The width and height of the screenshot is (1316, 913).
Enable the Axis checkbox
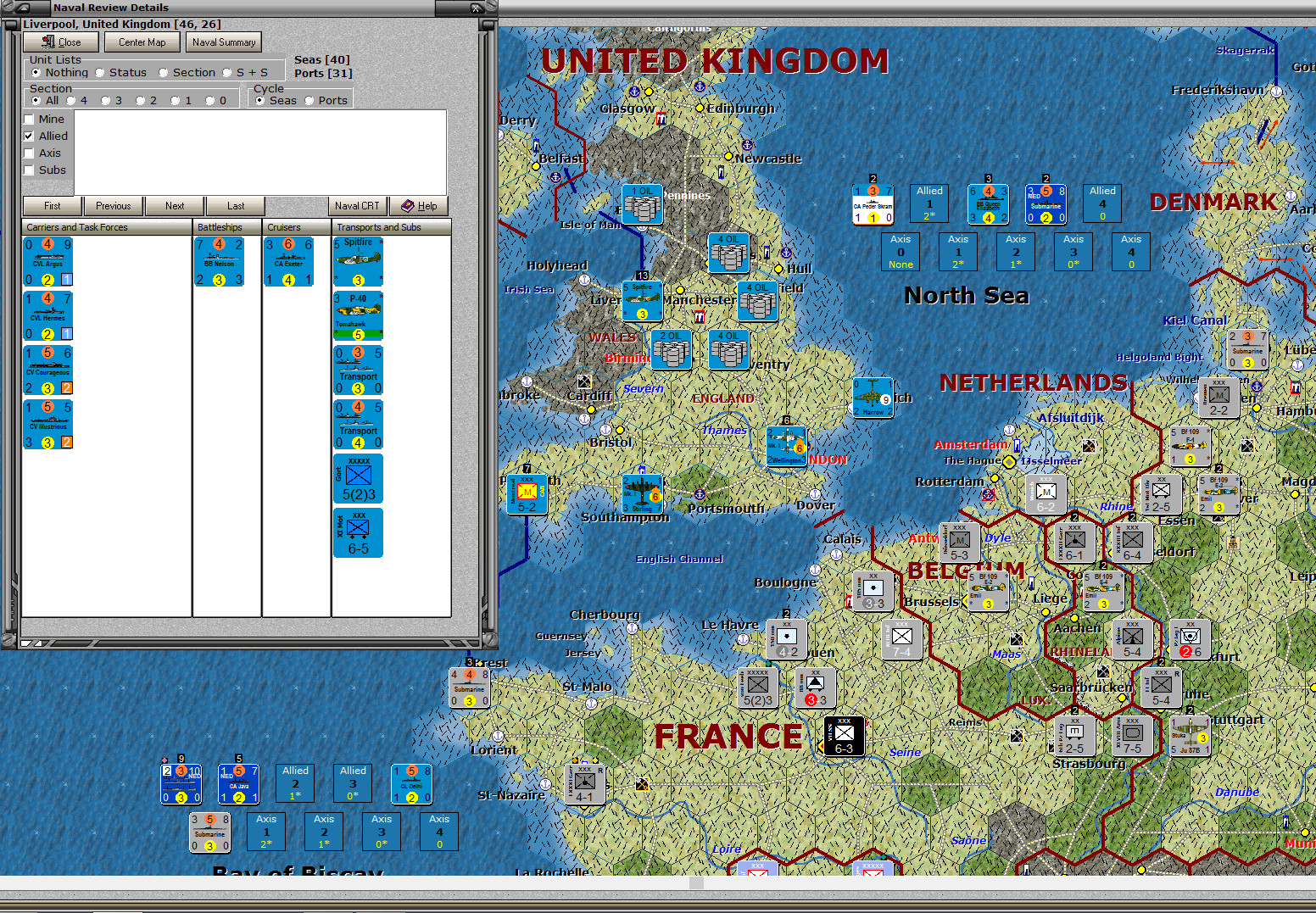tap(42, 153)
